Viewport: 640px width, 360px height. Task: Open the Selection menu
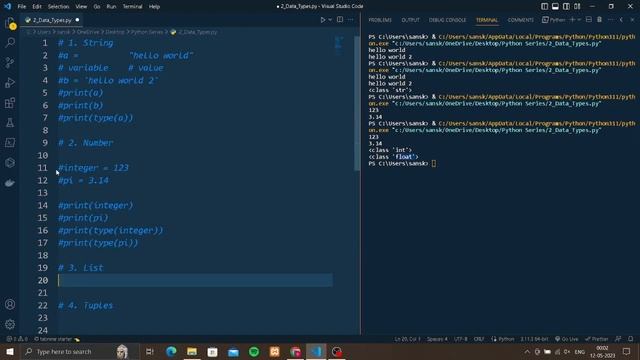(58, 7)
